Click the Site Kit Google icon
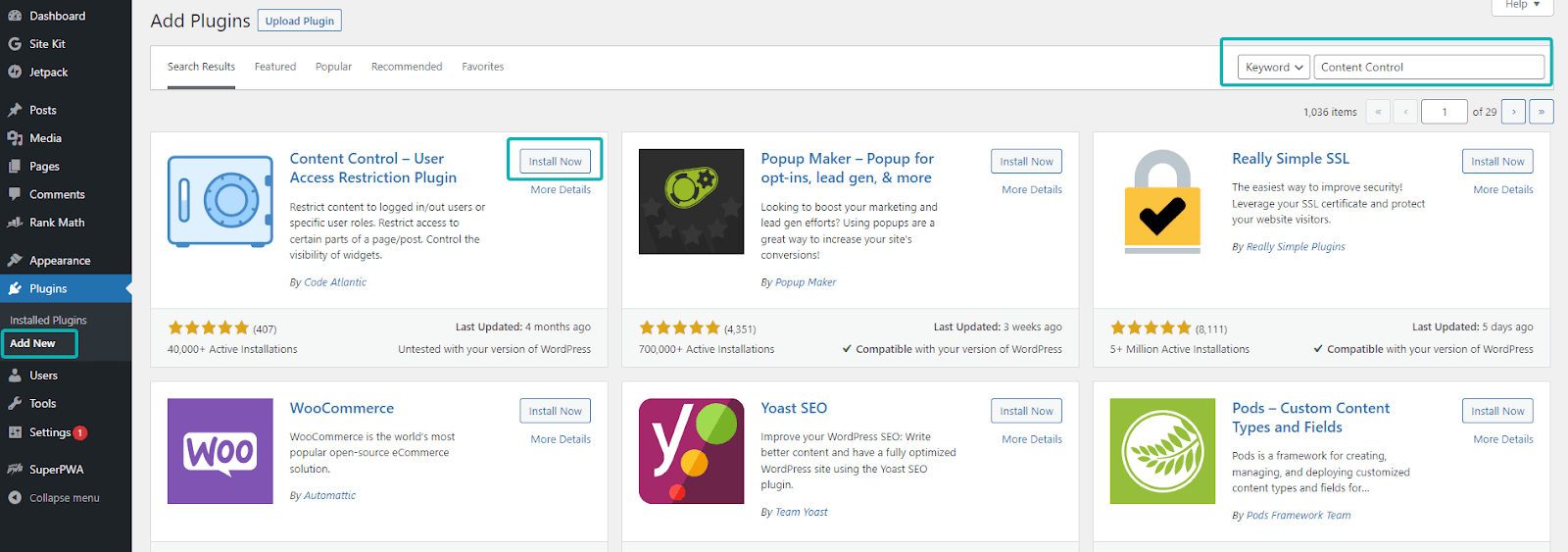 (15, 44)
